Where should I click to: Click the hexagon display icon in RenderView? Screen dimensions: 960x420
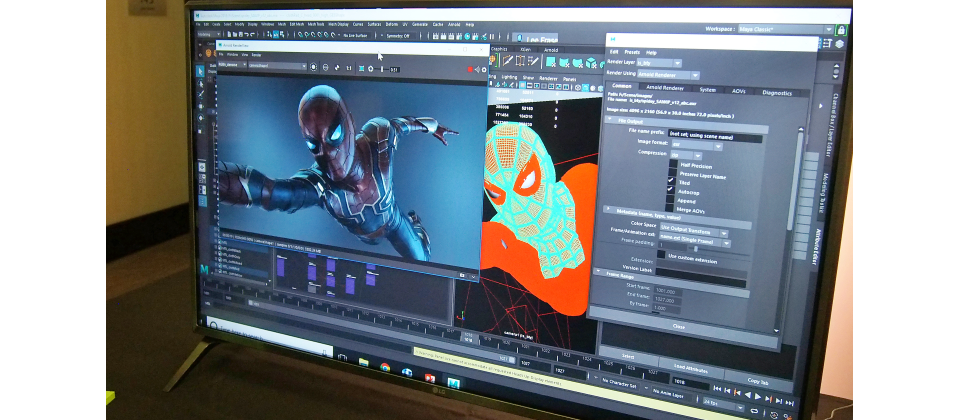313,67
